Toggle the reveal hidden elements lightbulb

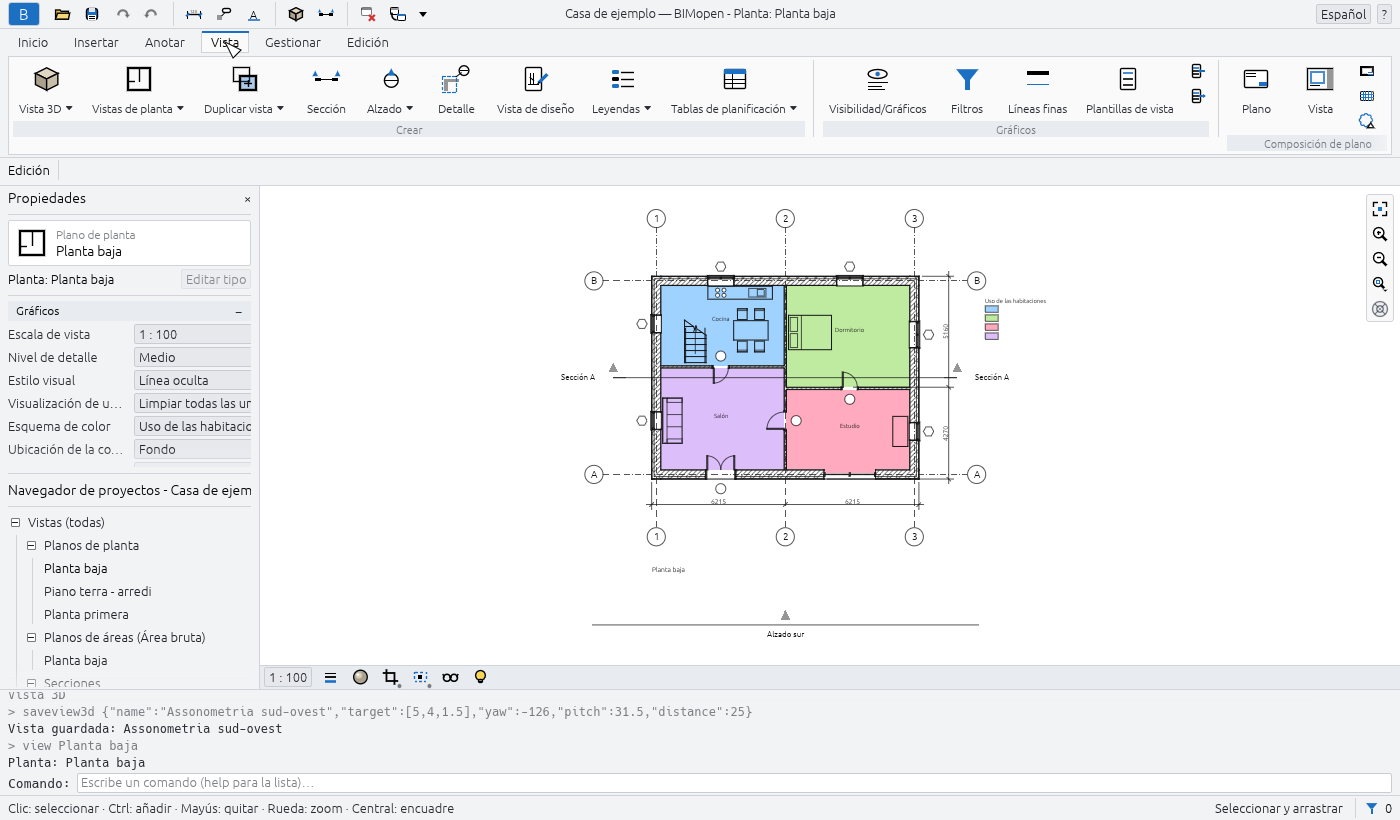click(x=480, y=677)
